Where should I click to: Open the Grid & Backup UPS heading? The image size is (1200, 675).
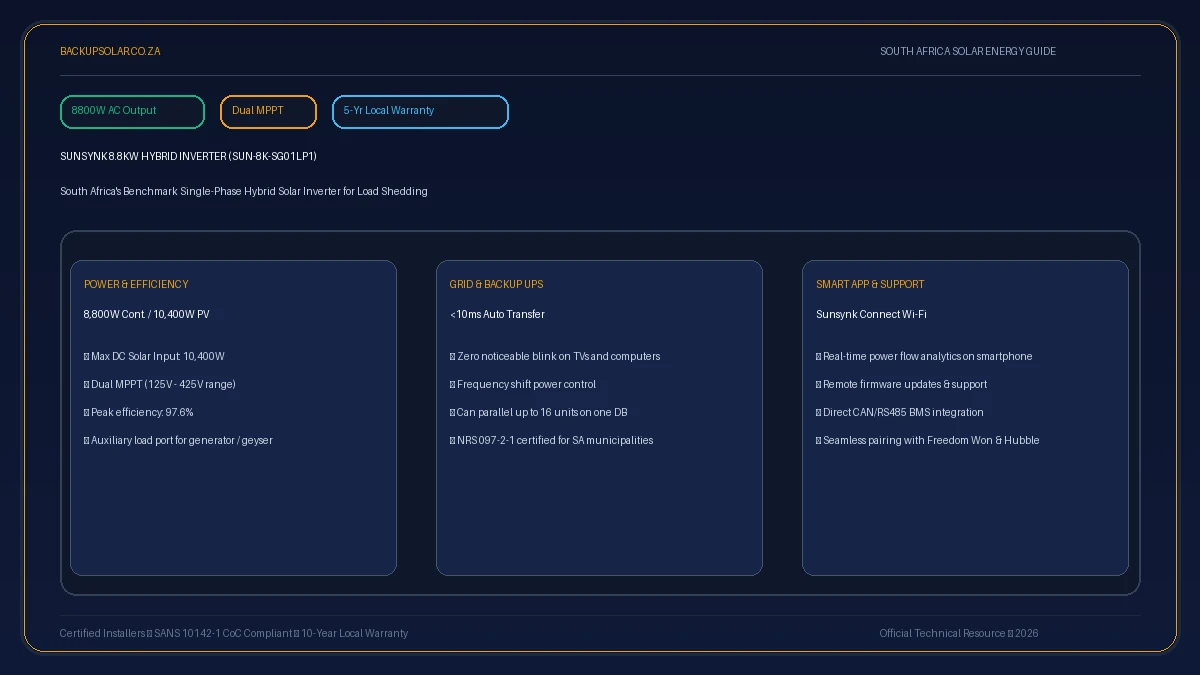point(497,285)
